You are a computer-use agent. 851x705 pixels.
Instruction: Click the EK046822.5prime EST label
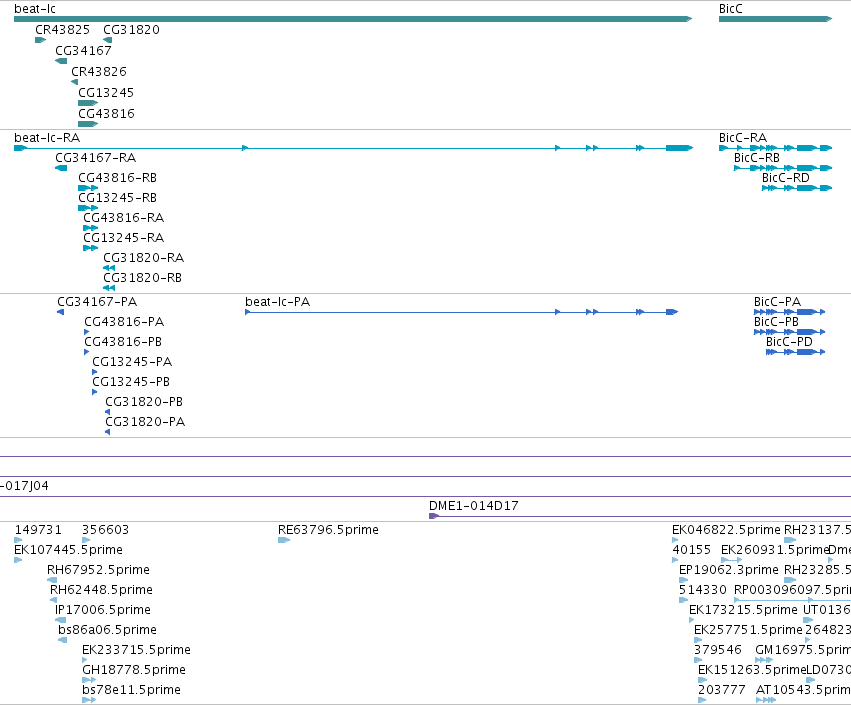[x=726, y=530]
